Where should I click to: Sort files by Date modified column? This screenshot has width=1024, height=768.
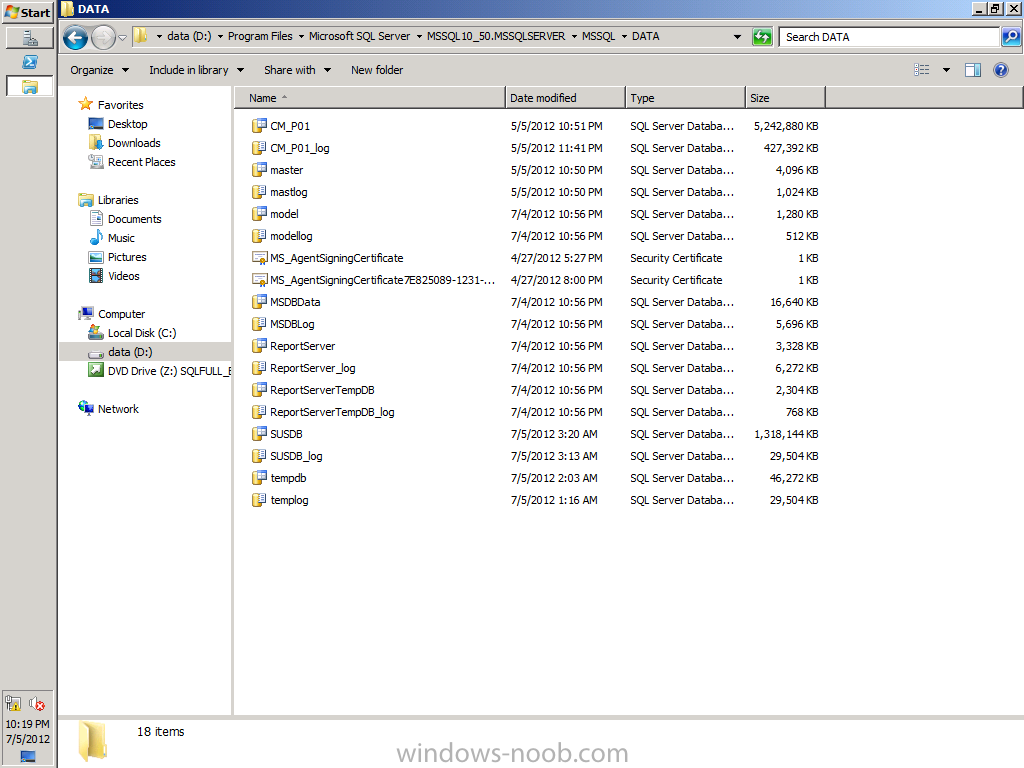pos(566,98)
